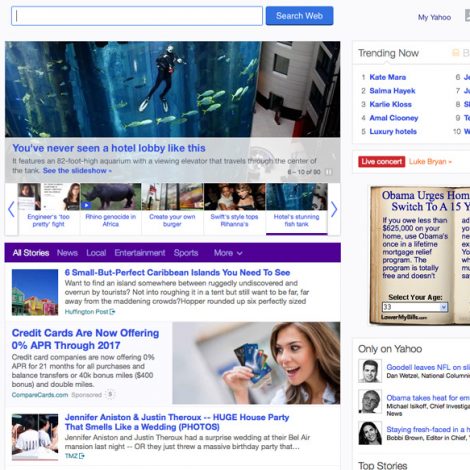The image size is (470, 470).
Task: Select the Create your own burger thumbnail
Action: 172,208
